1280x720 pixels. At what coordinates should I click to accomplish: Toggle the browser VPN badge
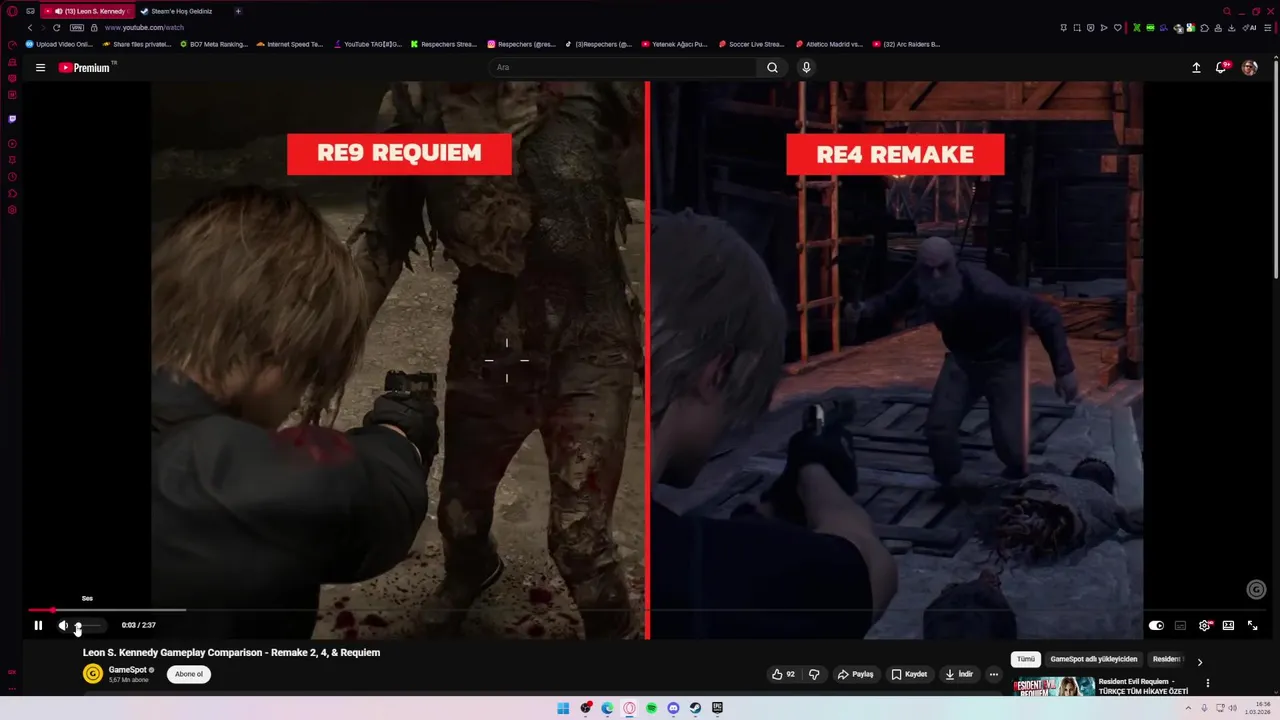point(77,28)
